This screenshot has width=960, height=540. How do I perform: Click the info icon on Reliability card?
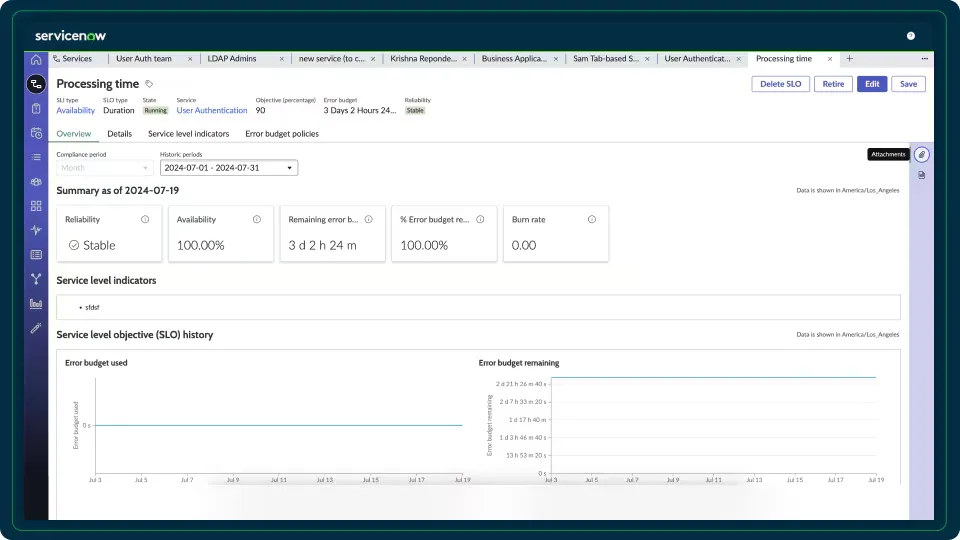tap(145, 219)
